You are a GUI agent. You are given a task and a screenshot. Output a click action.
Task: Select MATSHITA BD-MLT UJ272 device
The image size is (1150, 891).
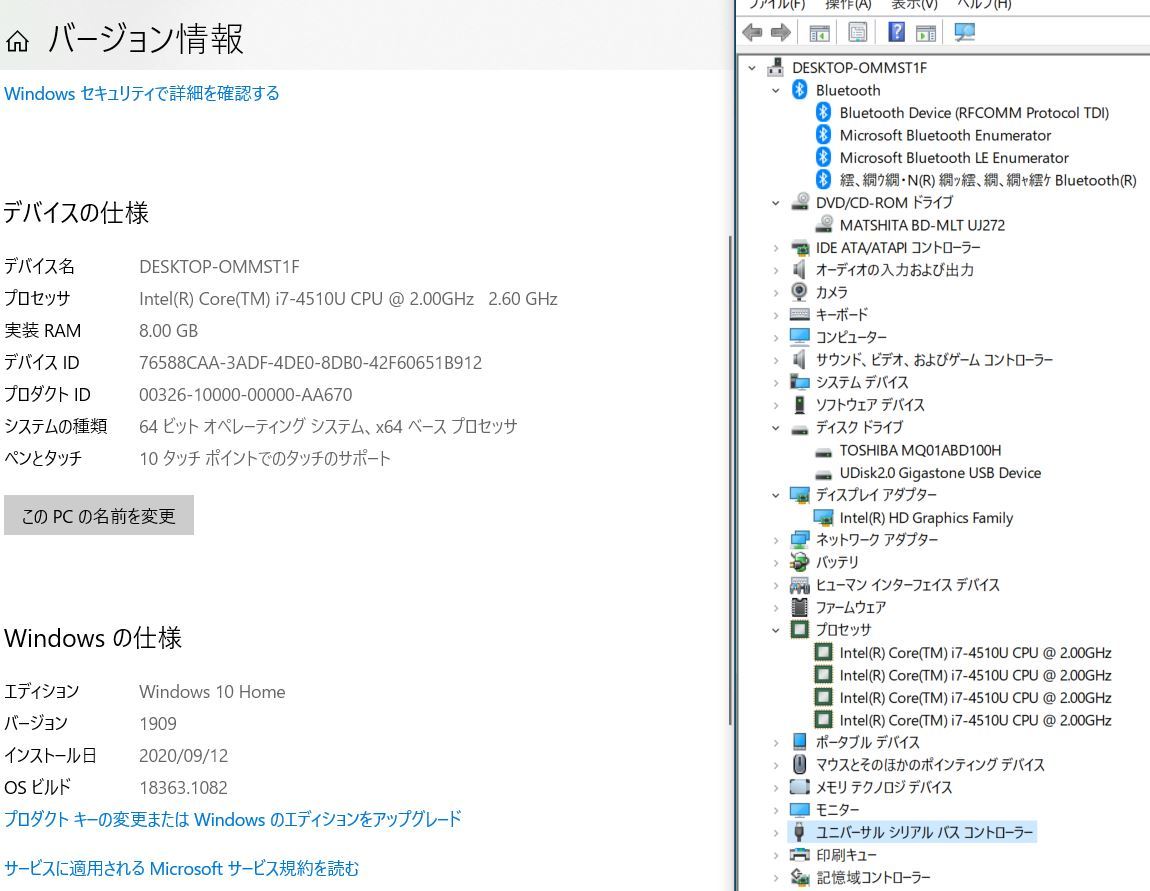(922, 225)
